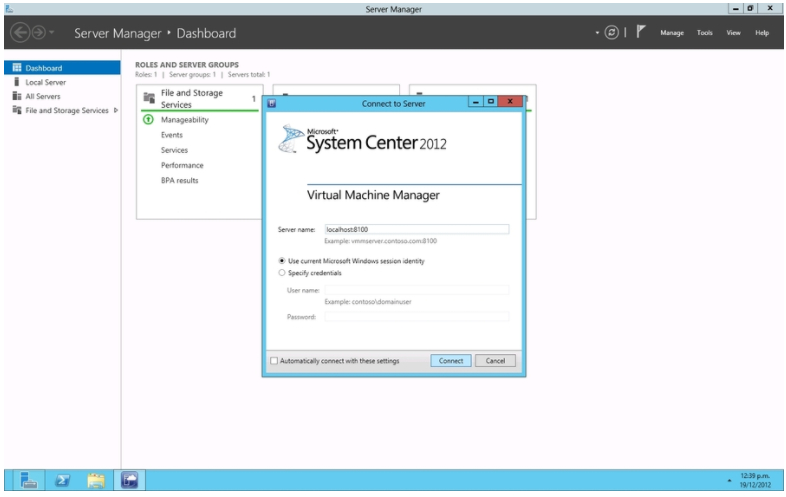Click the File and Storage Services tile icon
The height and width of the screenshot is (497, 786).
click(x=149, y=97)
